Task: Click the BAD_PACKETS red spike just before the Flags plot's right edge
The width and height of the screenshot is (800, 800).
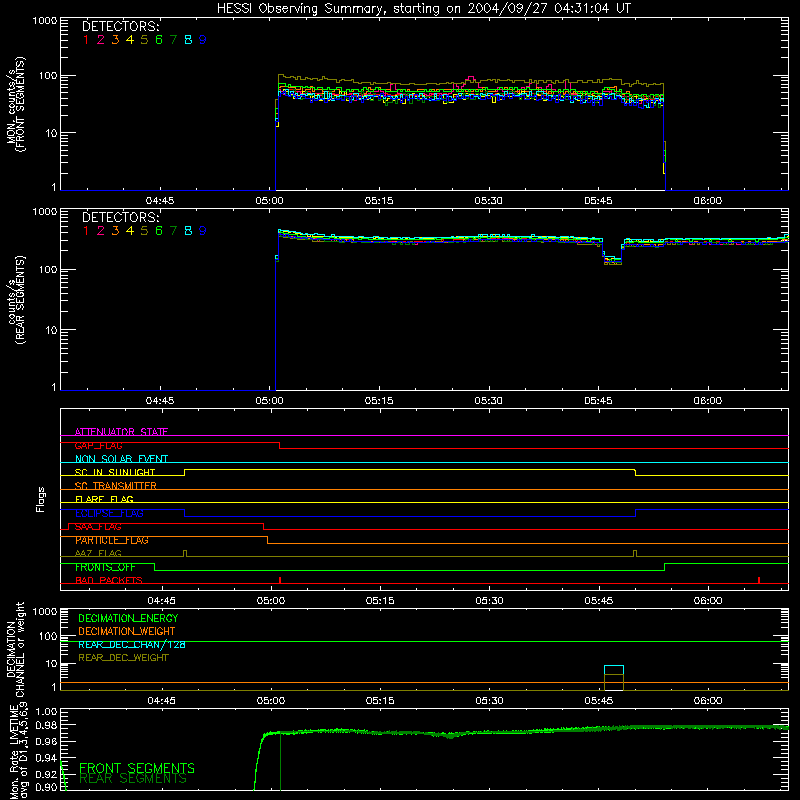Action: click(759, 580)
